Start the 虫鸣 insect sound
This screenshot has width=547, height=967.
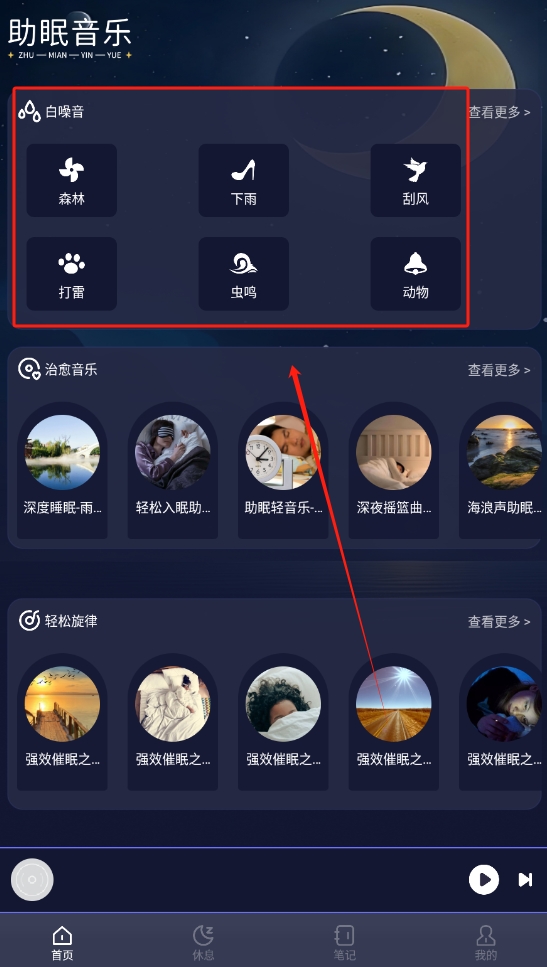pyautogui.click(x=244, y=274)
